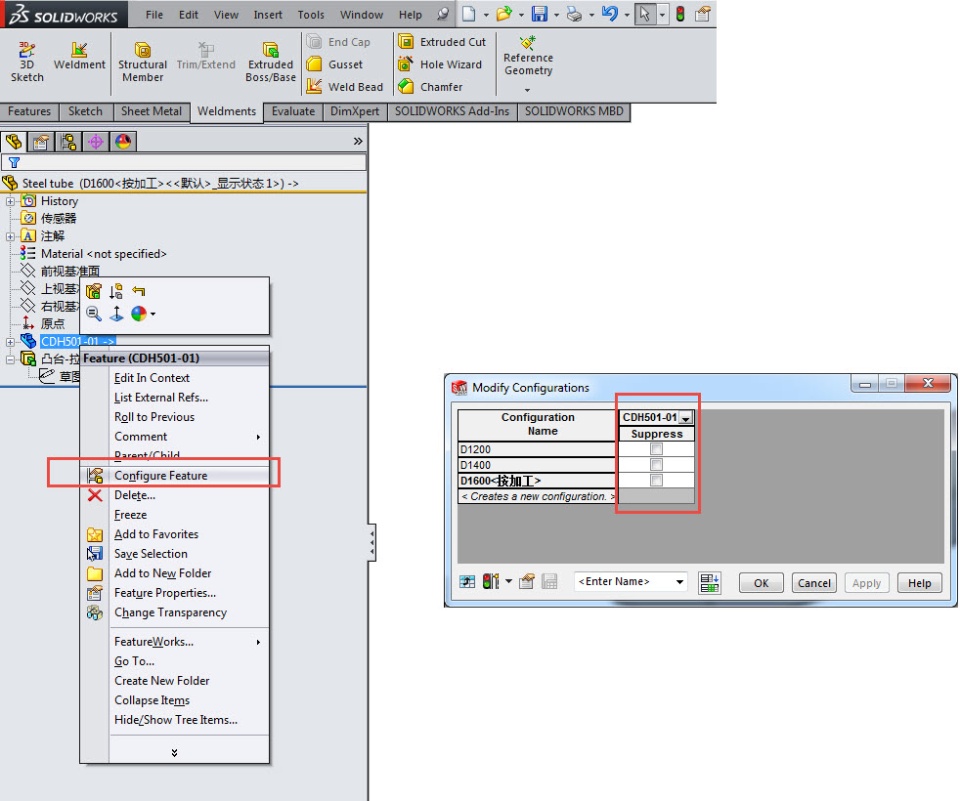Expand the CDH501-01 feature node
The height and width of the screenshot is (801, 960).
coord(10,342)
